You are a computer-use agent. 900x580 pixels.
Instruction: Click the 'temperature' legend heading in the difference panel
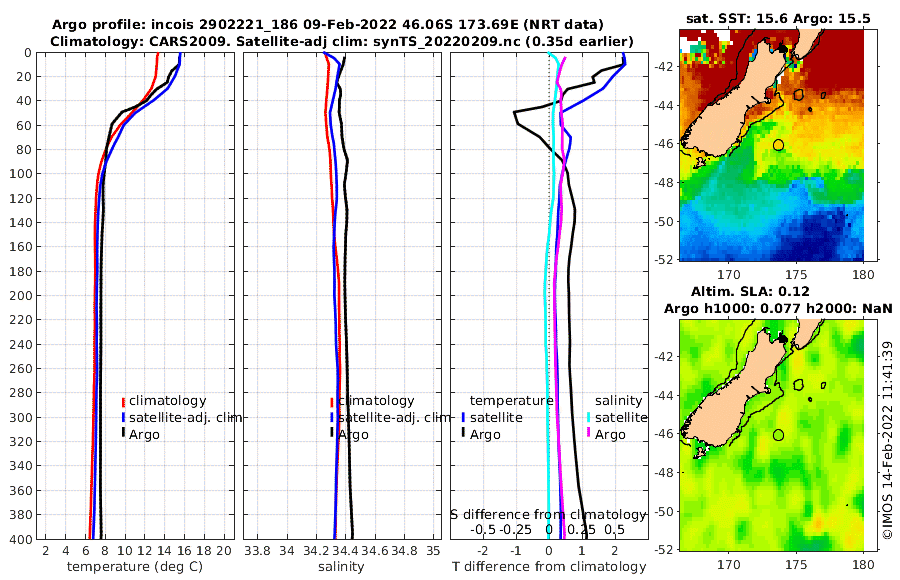[511, 401]
